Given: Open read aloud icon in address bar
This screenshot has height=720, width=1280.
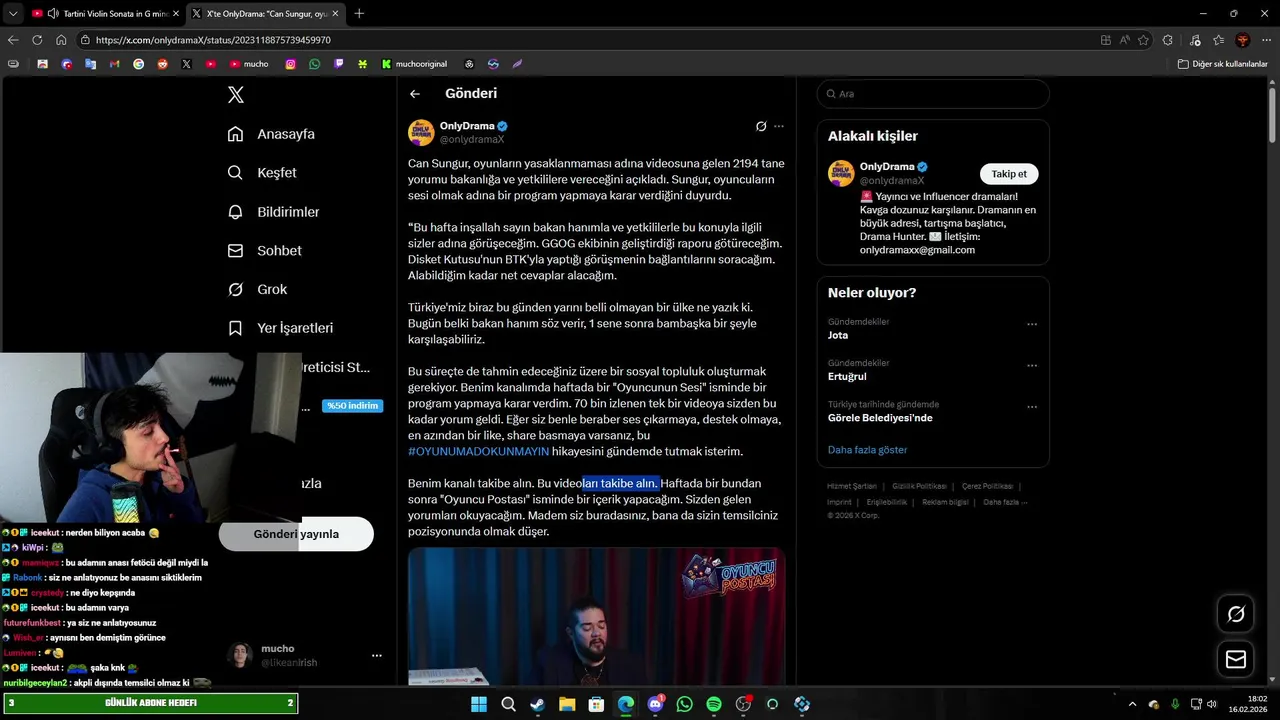Looking at the screenshot, I should click(x=1125, y=40).
